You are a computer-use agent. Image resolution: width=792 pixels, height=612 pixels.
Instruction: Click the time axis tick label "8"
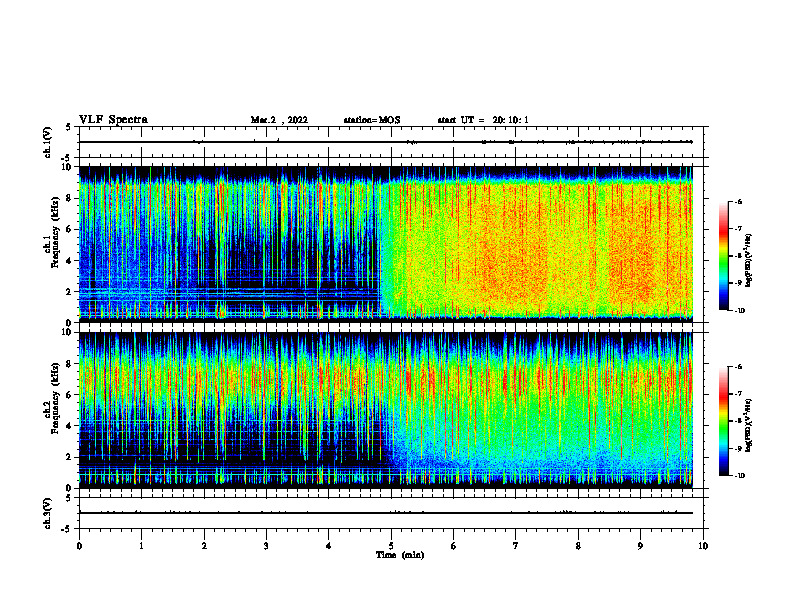click(x=578, y=546)
